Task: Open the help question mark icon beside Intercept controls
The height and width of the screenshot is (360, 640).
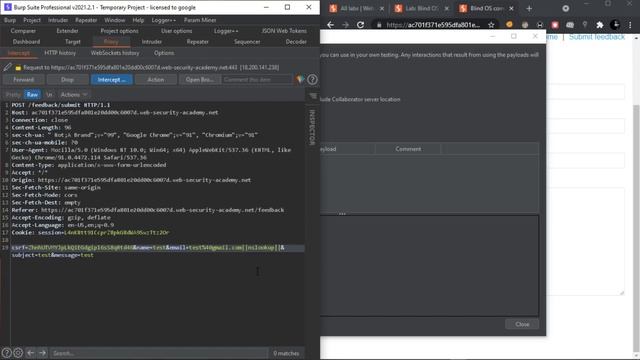Action: (x=312, y=80)
